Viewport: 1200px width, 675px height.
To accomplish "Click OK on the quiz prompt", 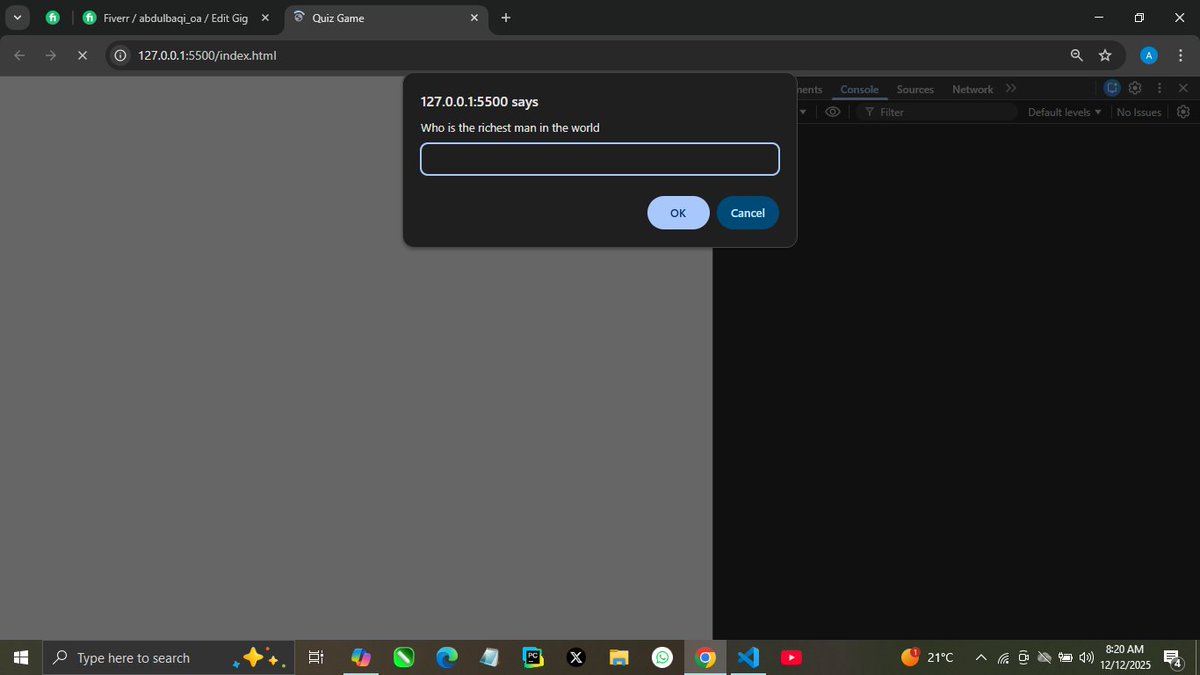I will coord(678,212).
